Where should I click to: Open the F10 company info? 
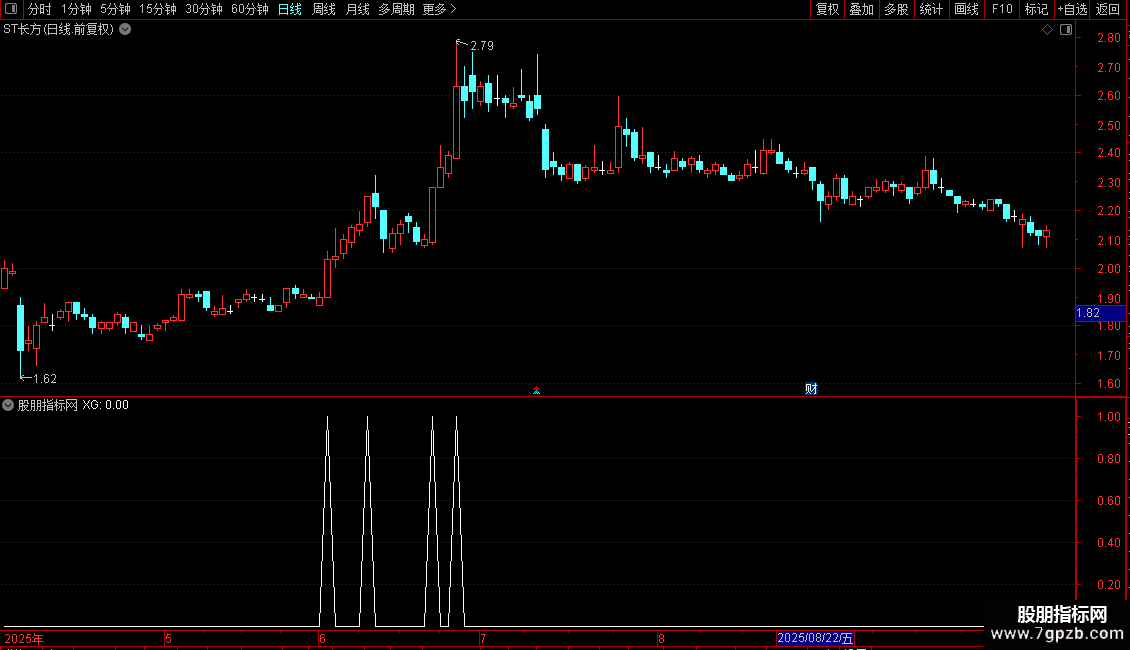(1002, 9)
